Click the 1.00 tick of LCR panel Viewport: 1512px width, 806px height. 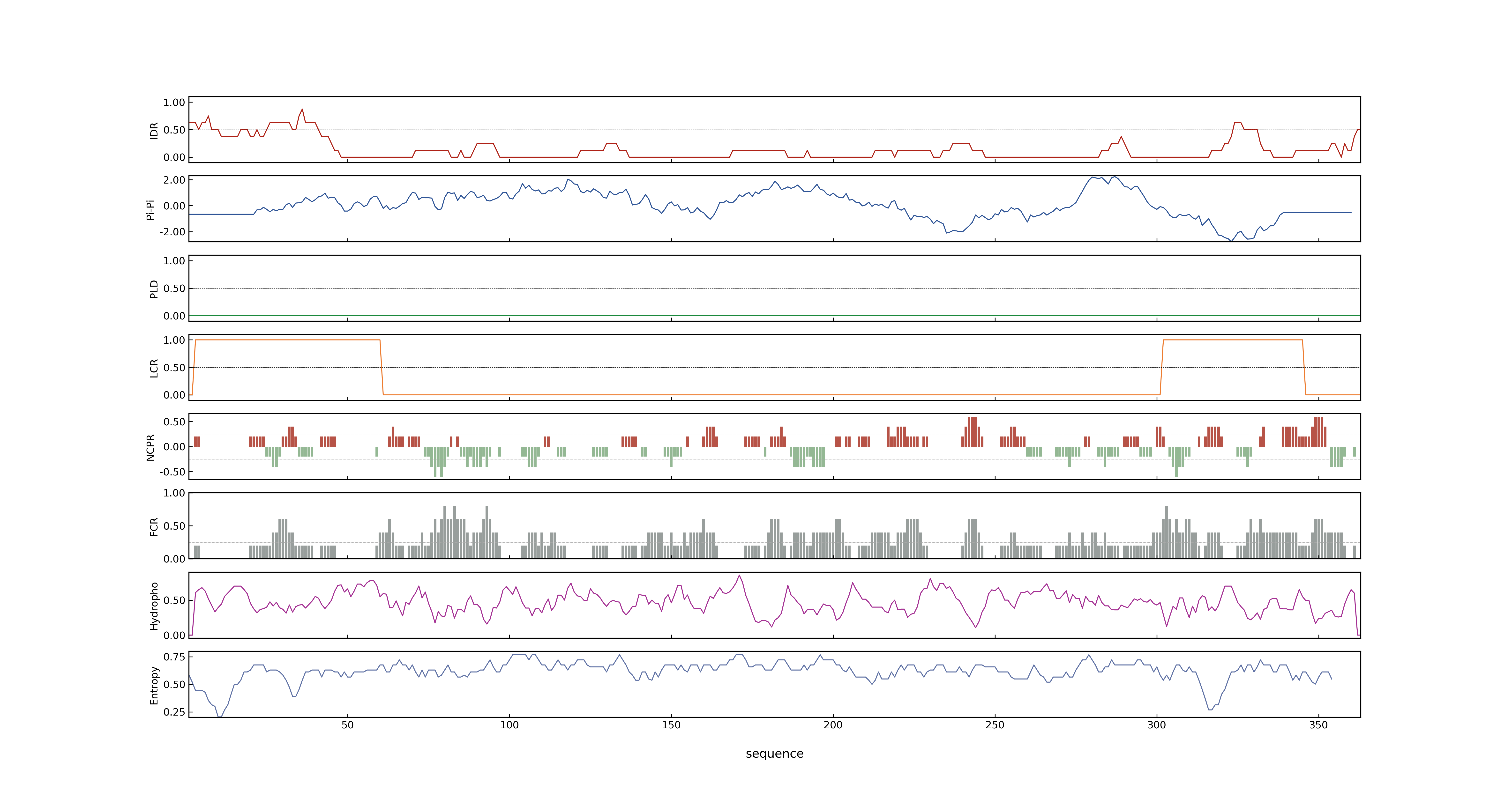coord(174,340)
